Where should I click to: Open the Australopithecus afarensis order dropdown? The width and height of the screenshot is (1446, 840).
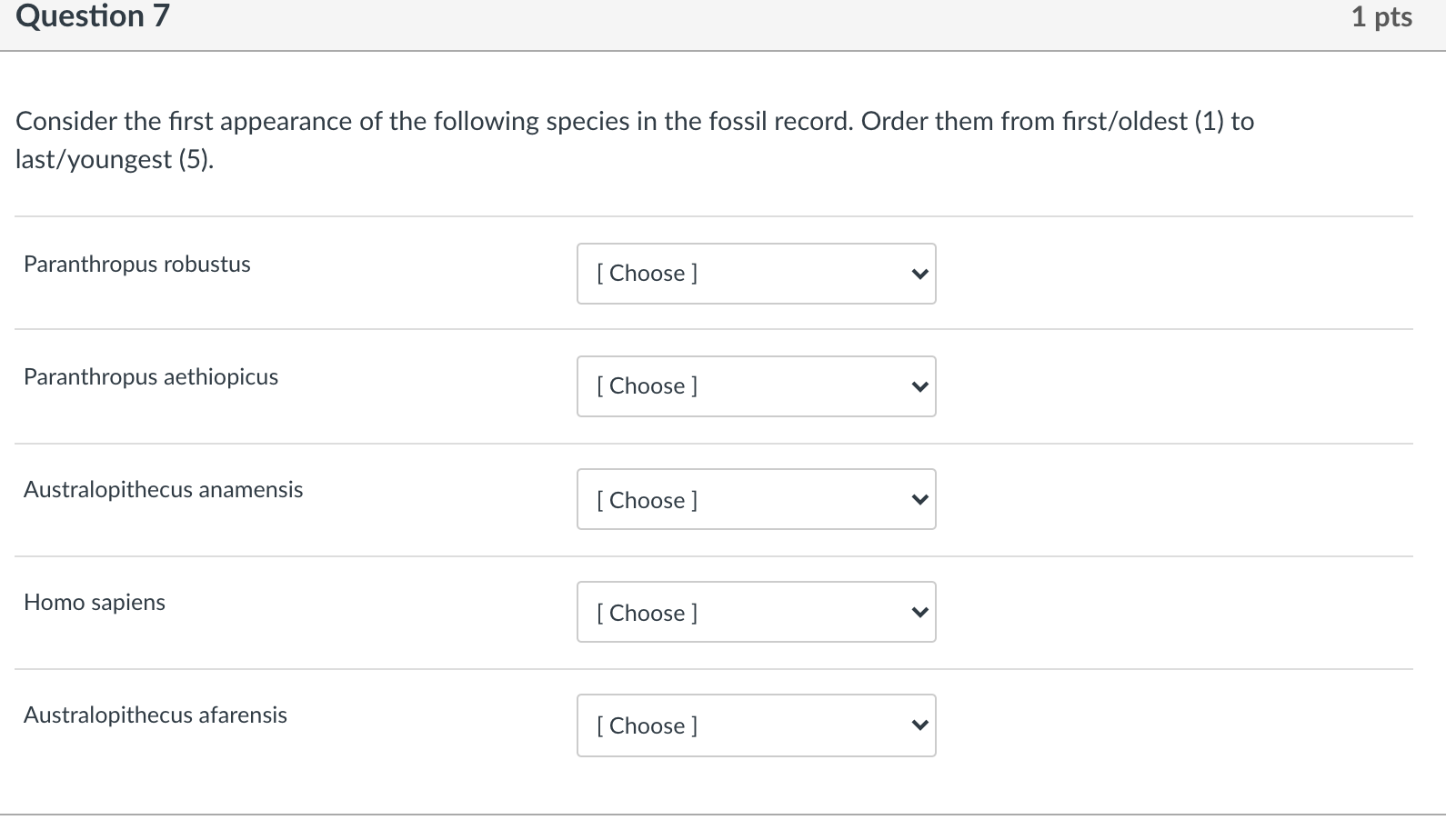click(755, 725)
